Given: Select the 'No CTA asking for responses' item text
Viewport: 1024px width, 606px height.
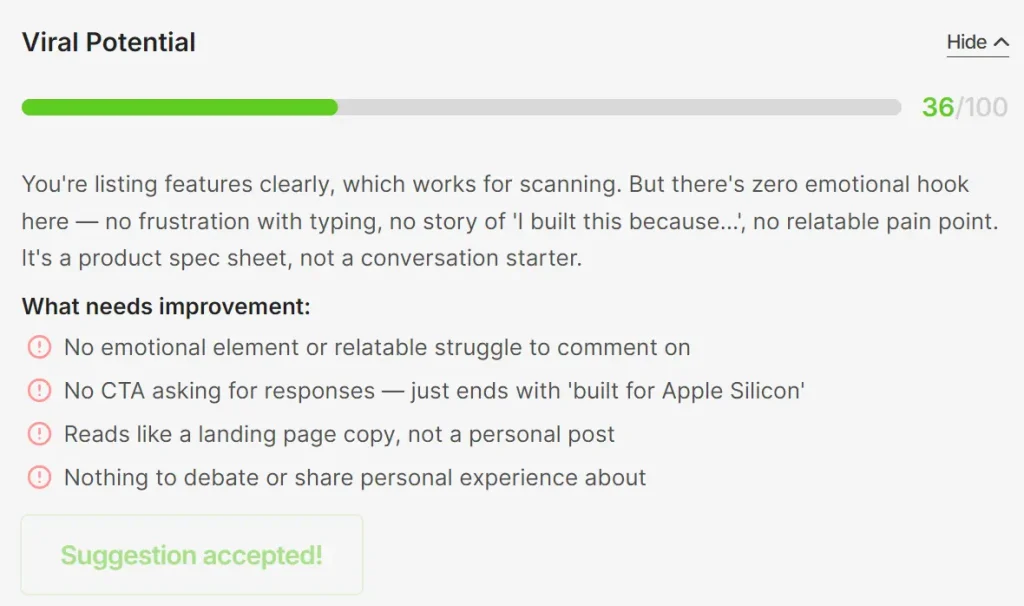Looking at the screenshot, I should click(434, 390).
